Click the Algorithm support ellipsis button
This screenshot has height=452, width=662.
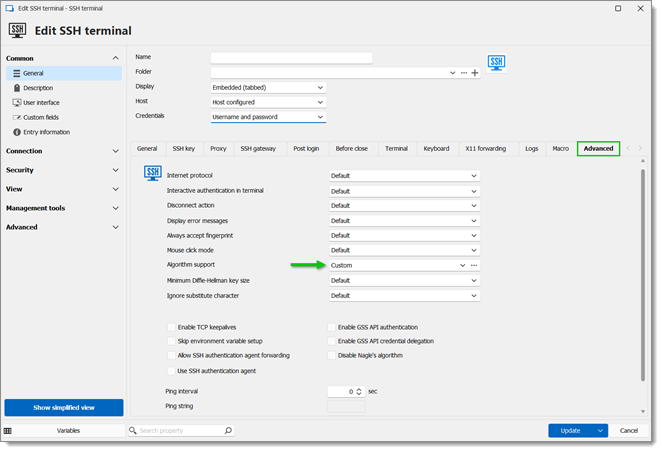click(x=474, y=265)
